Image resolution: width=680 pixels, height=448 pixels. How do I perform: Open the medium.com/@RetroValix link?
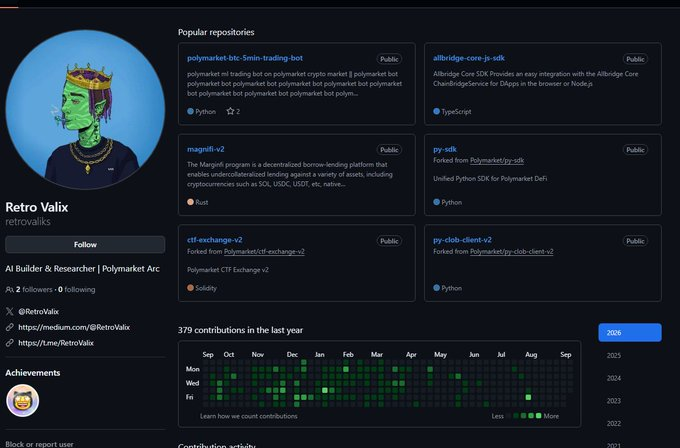click(x=74, y=327)
